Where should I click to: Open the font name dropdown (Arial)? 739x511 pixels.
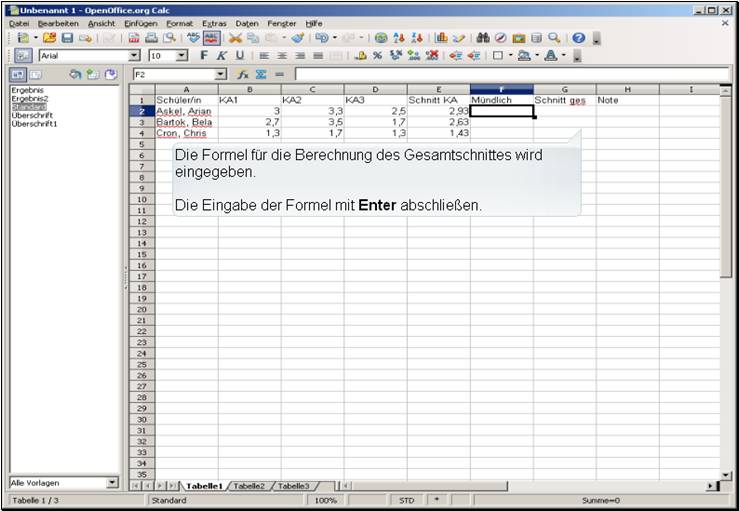pos(134,56)
